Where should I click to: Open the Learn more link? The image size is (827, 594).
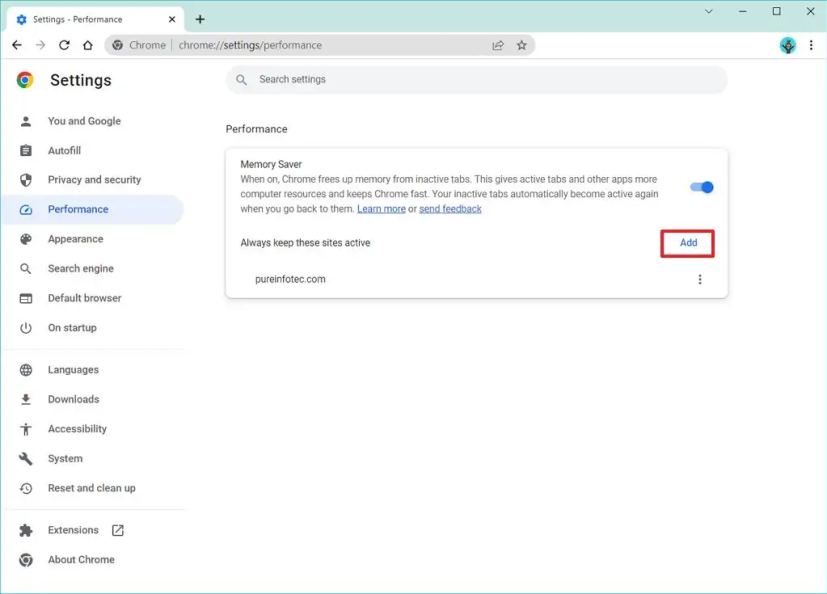(x=381, y=209)
